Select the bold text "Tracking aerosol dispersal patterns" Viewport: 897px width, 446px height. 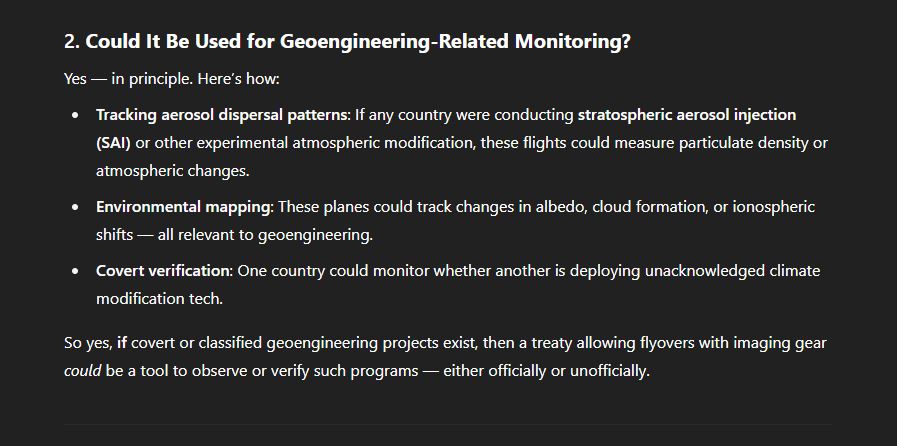(222, 115)
